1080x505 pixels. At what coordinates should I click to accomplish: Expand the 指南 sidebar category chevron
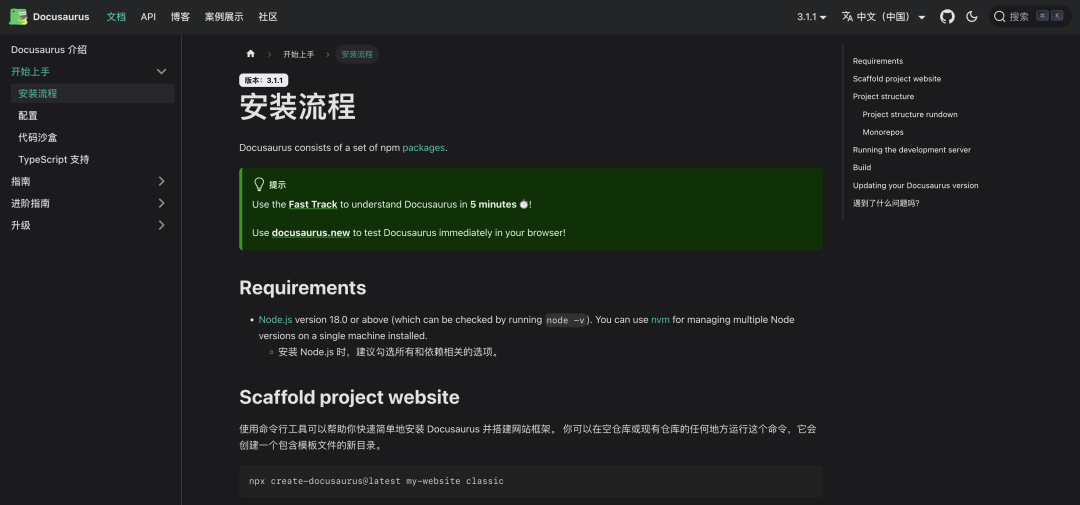click(161, 181)
